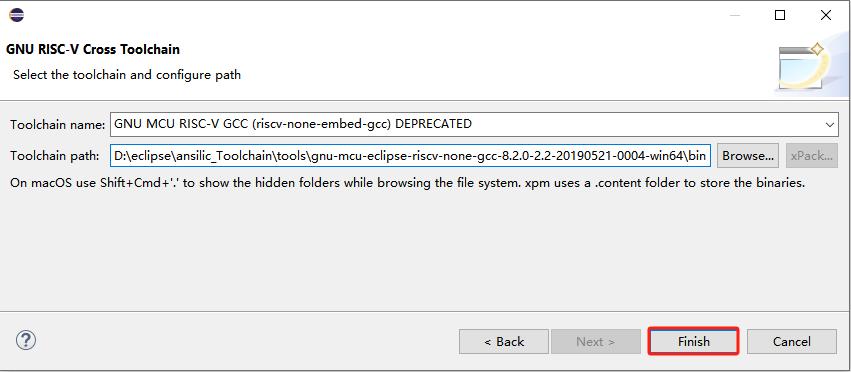Go to previous page with Back
The image size is (851, 372).
pos(504,342)
